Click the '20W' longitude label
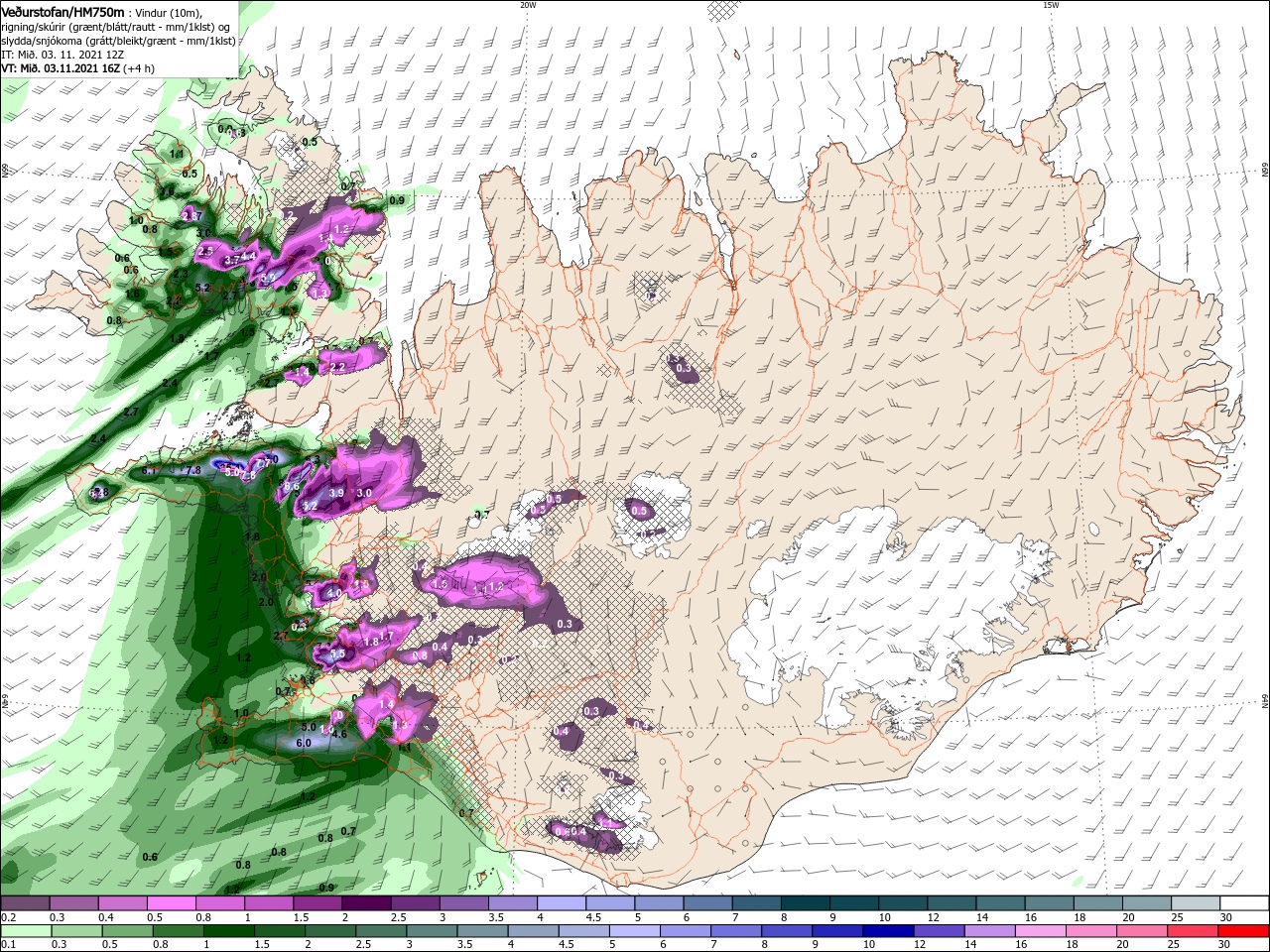 tap(528, 5)
